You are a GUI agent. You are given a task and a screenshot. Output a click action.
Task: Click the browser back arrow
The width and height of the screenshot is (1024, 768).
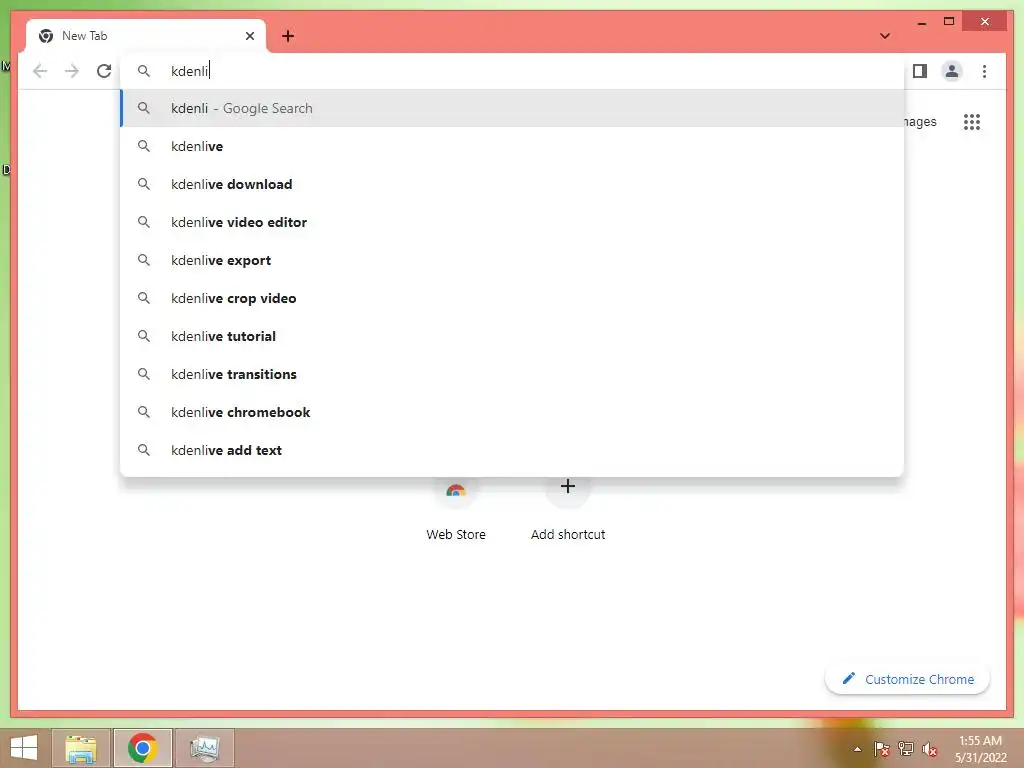tap(40, 71)
